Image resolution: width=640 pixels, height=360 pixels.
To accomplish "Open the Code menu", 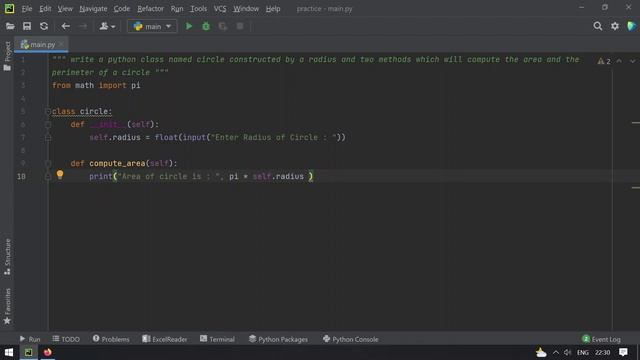I will coord(122,9).
